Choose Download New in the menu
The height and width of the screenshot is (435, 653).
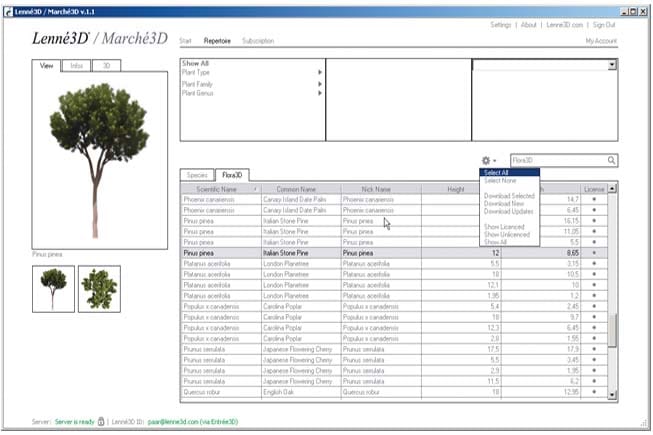click(x=509, y=204)
